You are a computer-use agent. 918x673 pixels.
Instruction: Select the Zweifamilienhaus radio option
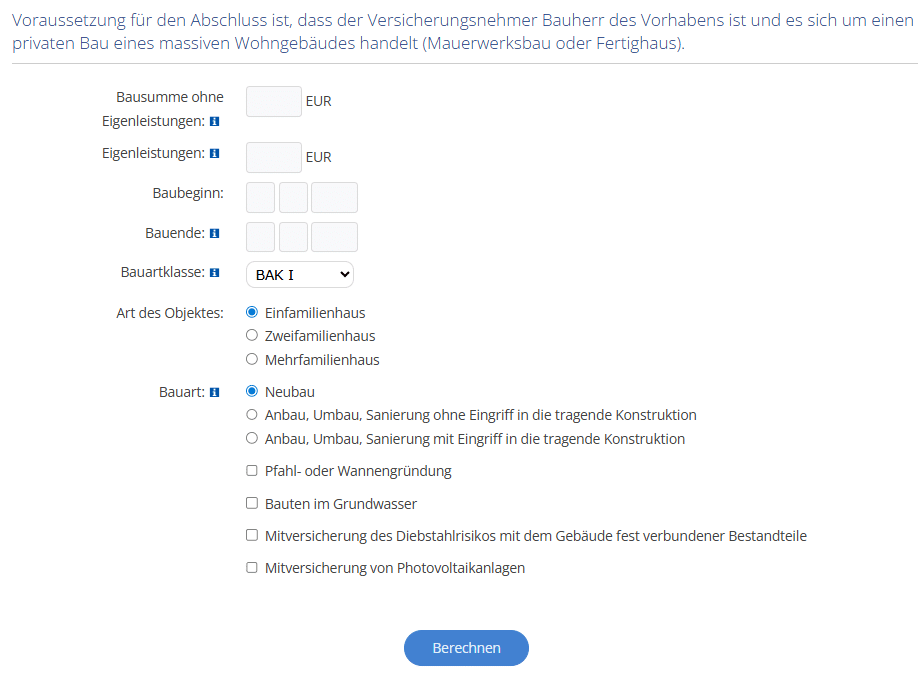252,336
